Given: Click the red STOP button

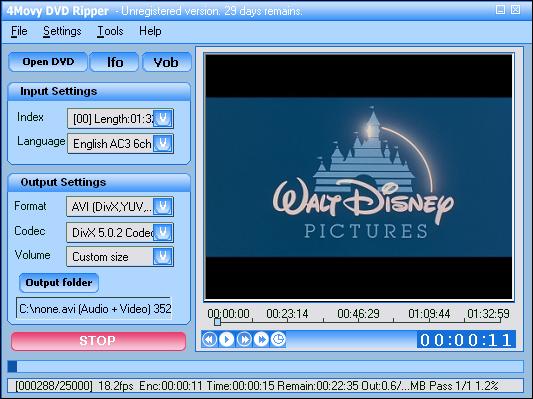Looking at the screenshot, I should [x=98, y=341].
